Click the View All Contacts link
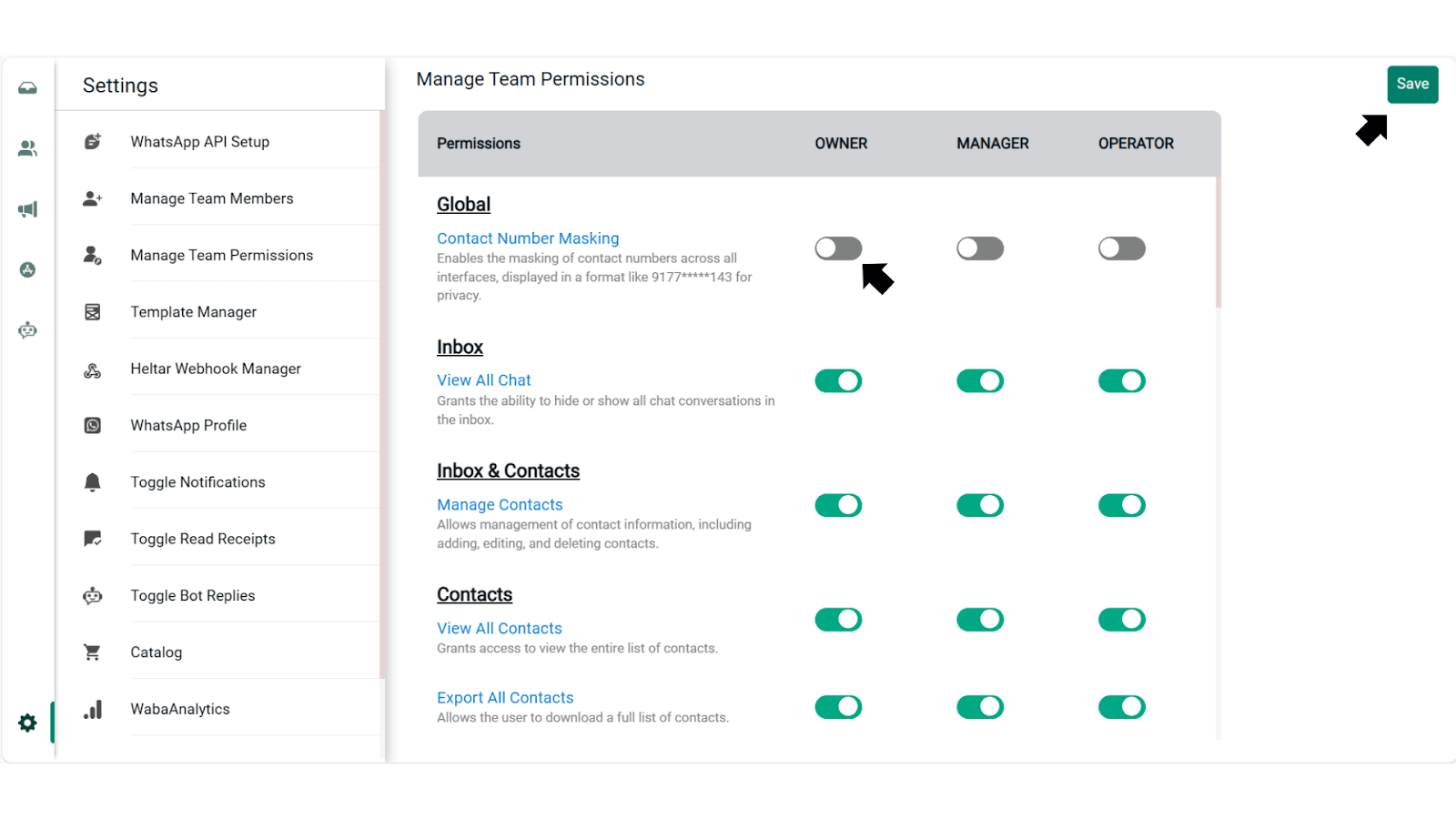Screen dimensions: 1456x819 pyautogui.click(x=499, y=628)
